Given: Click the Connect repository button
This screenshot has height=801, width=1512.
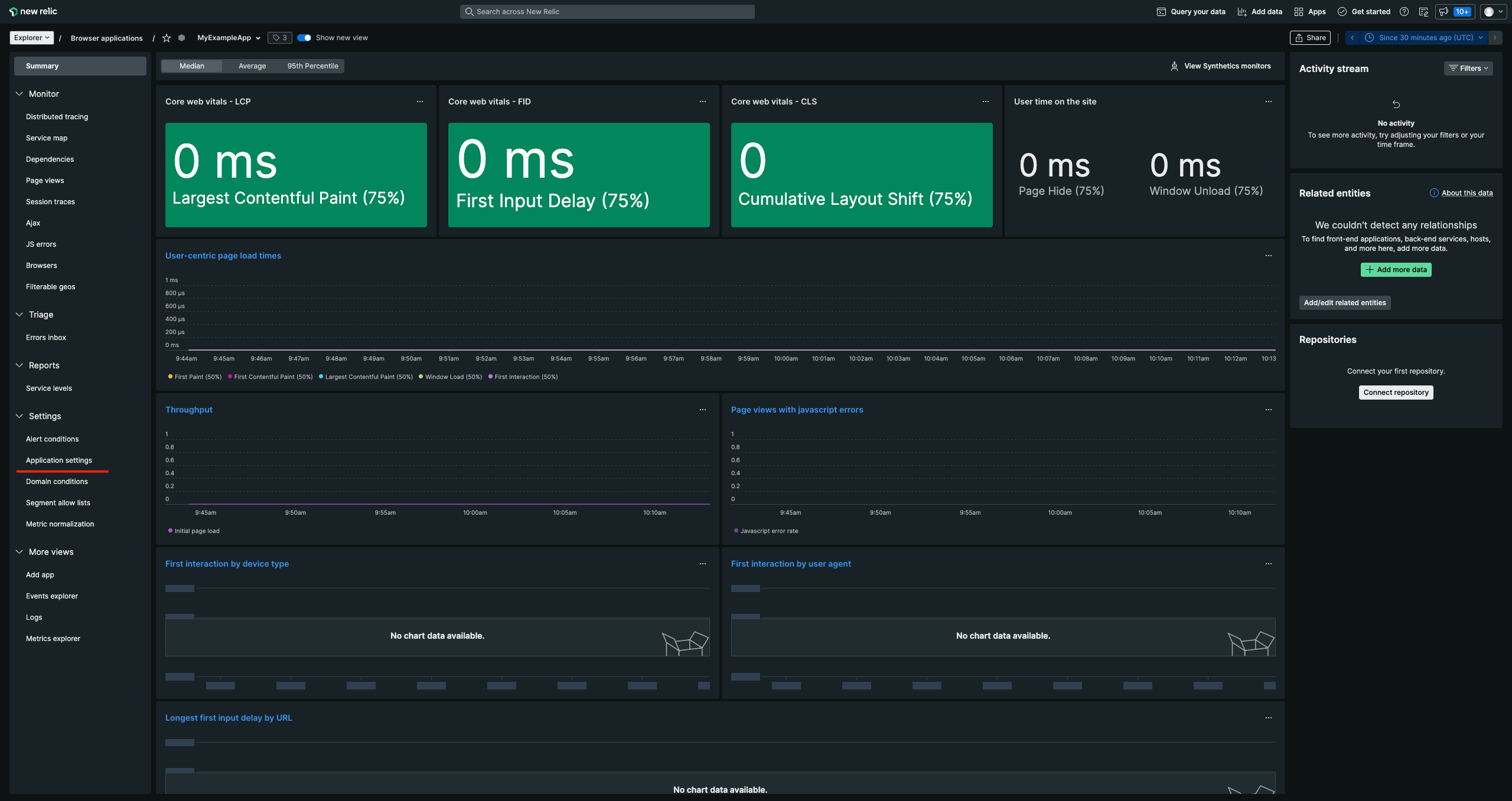Looking at the screenshot, I should coord(1396,393).
